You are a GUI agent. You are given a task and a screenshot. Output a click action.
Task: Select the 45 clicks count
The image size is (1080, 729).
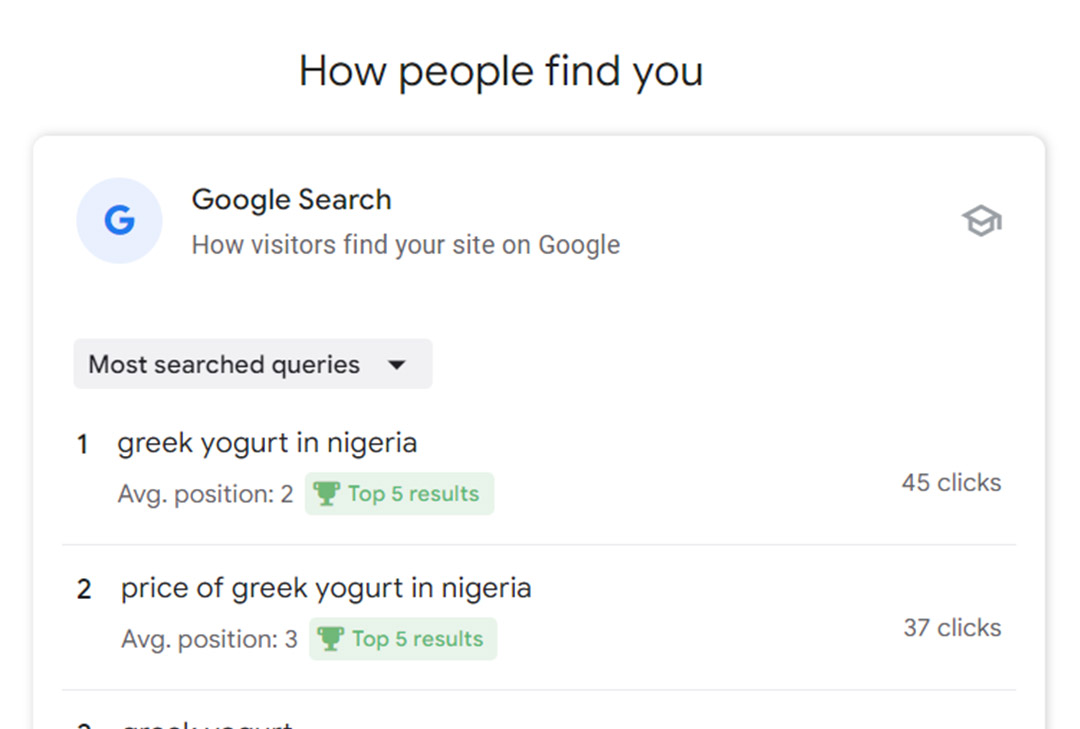coord(951,482)
